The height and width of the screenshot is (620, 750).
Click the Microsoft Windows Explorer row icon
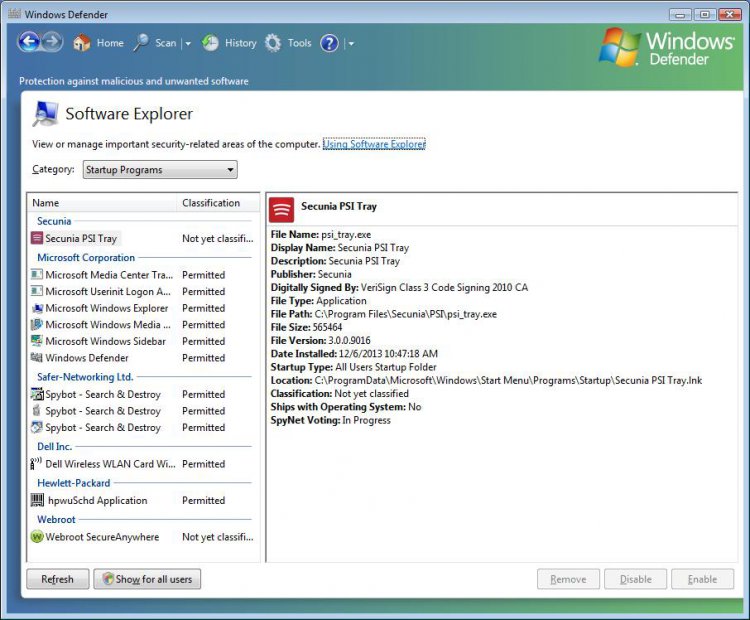click(37, 308)
